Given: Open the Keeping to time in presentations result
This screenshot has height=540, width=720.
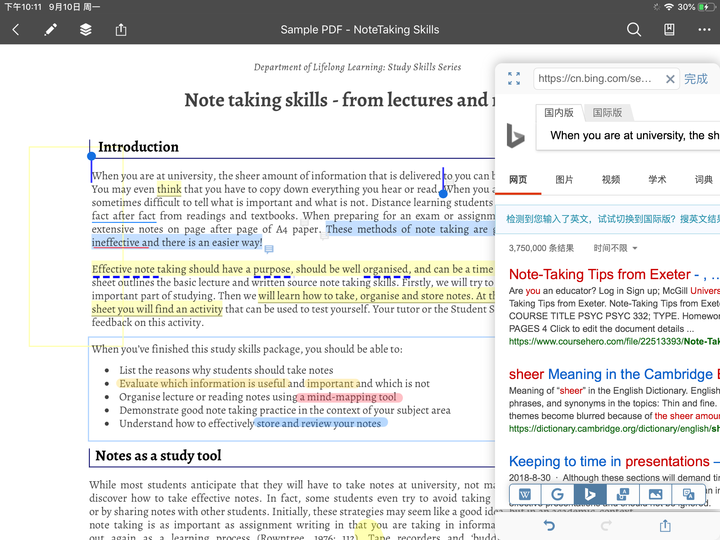Looking at the screenshot, I should click(614, 461).
